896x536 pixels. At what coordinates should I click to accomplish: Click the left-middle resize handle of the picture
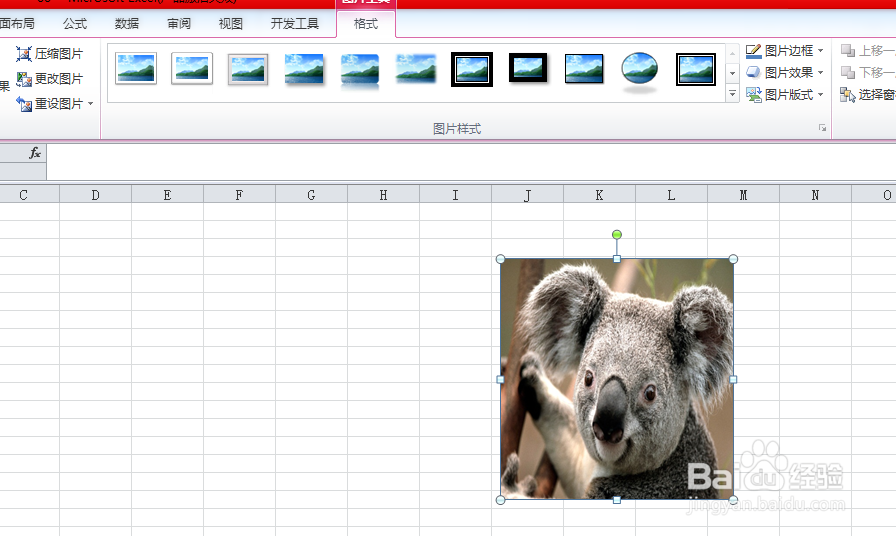pos(501,379)
